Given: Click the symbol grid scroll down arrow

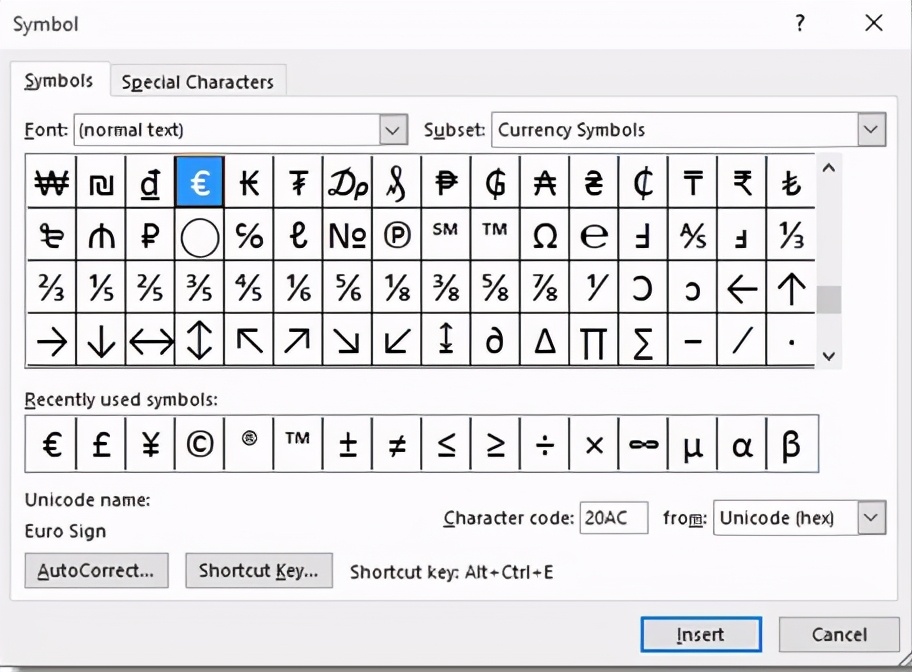Looking at the screenshot, I should 829,355.
